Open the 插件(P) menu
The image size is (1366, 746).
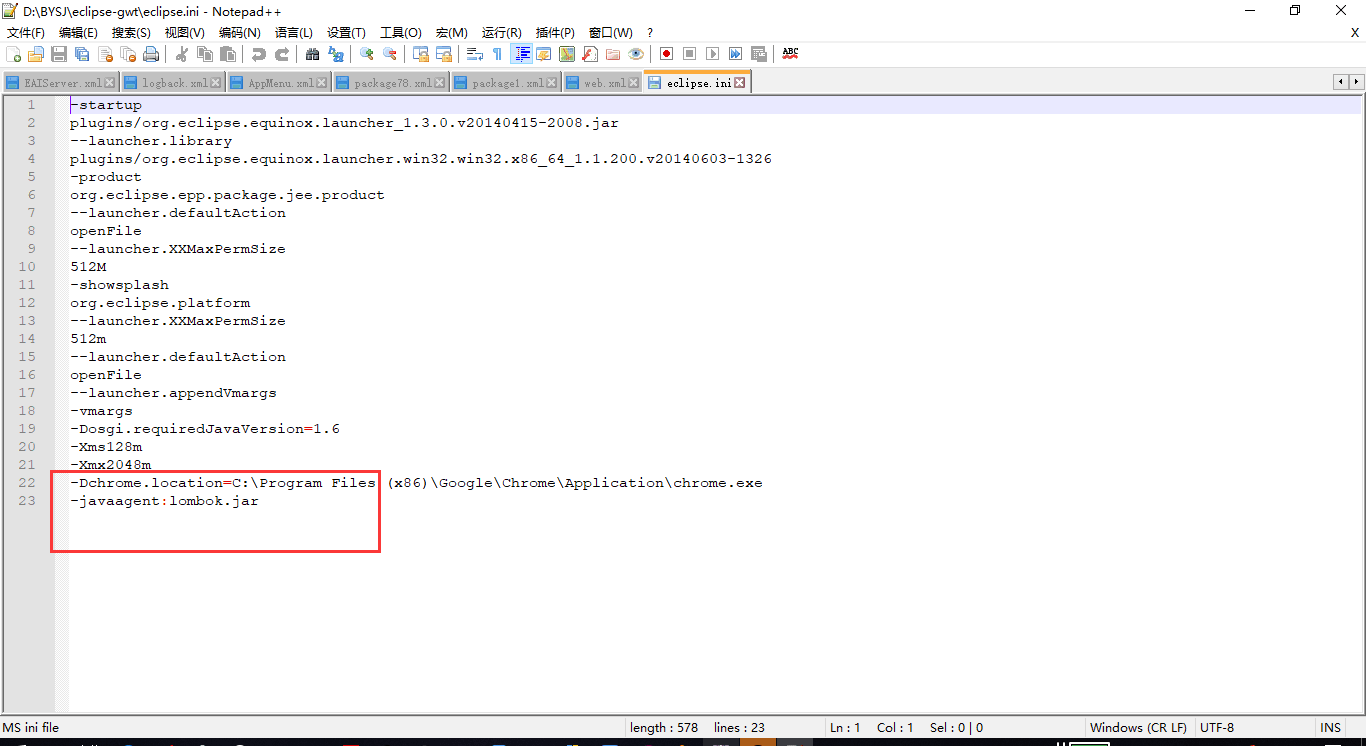(x=554, y=32)
